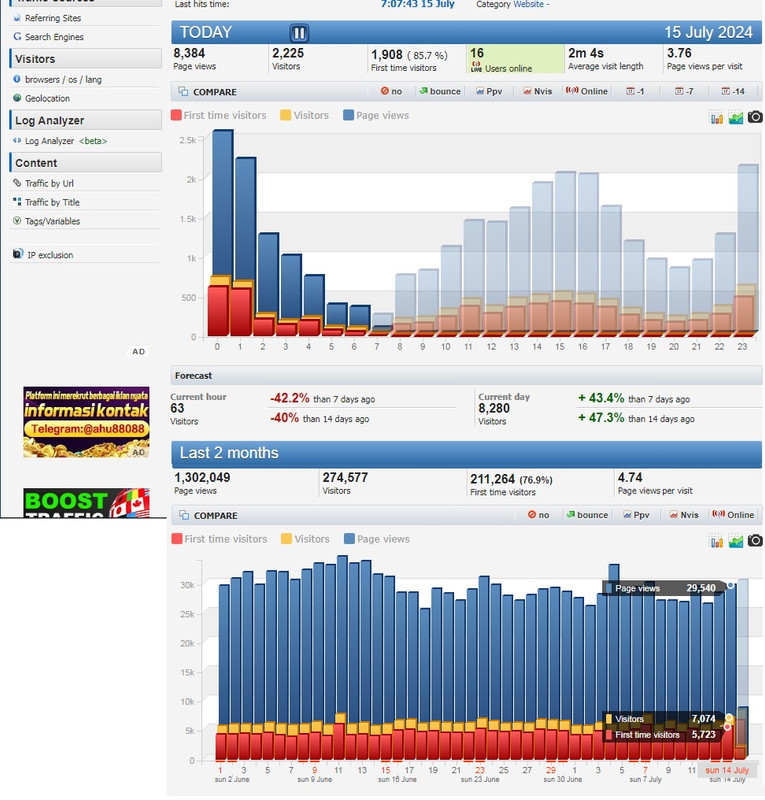The image size is (765, 800).
Task: Toggle the Visitors series in today's chart legend
Action: coord(304,115)
